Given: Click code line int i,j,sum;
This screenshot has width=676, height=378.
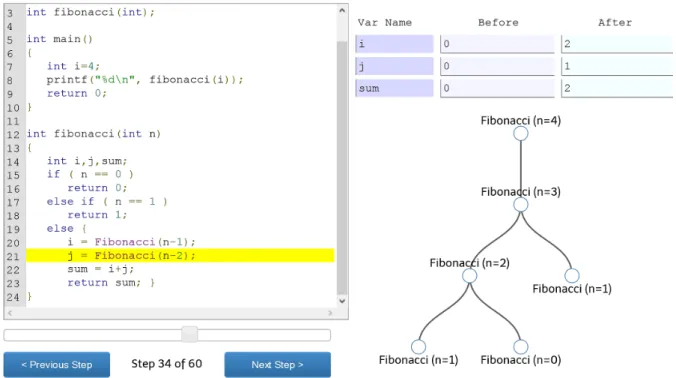Looking at the screenshot, I should click(x=87, y=161).
